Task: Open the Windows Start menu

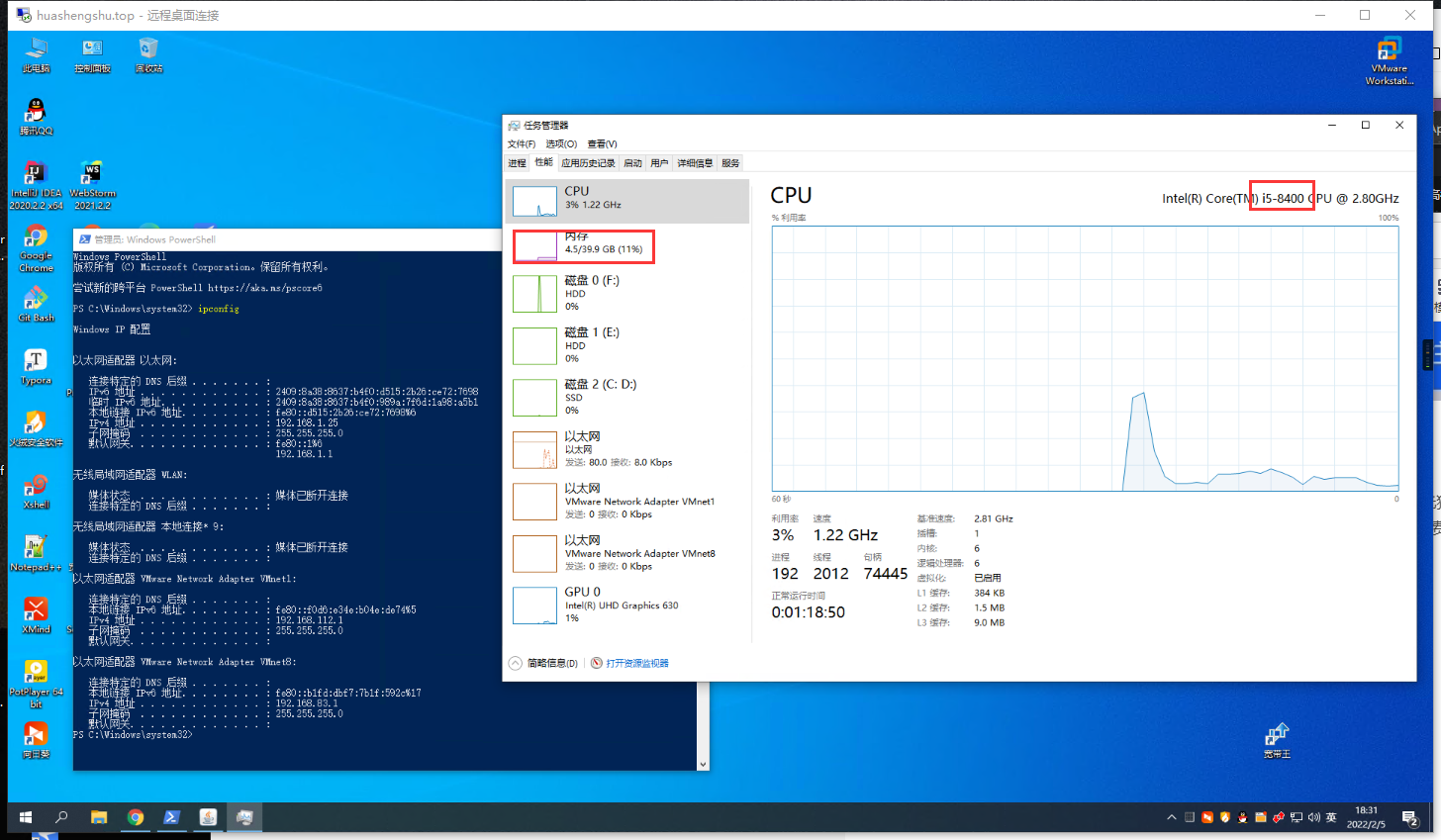Action: pos(26,817)
